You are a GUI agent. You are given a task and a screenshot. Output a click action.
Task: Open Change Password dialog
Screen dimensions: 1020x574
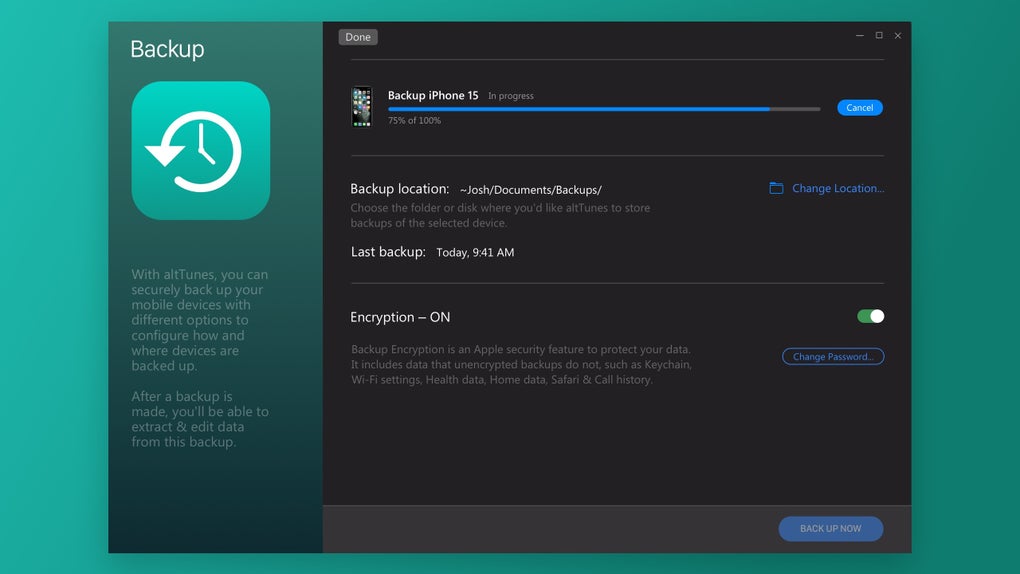[833, 357]
